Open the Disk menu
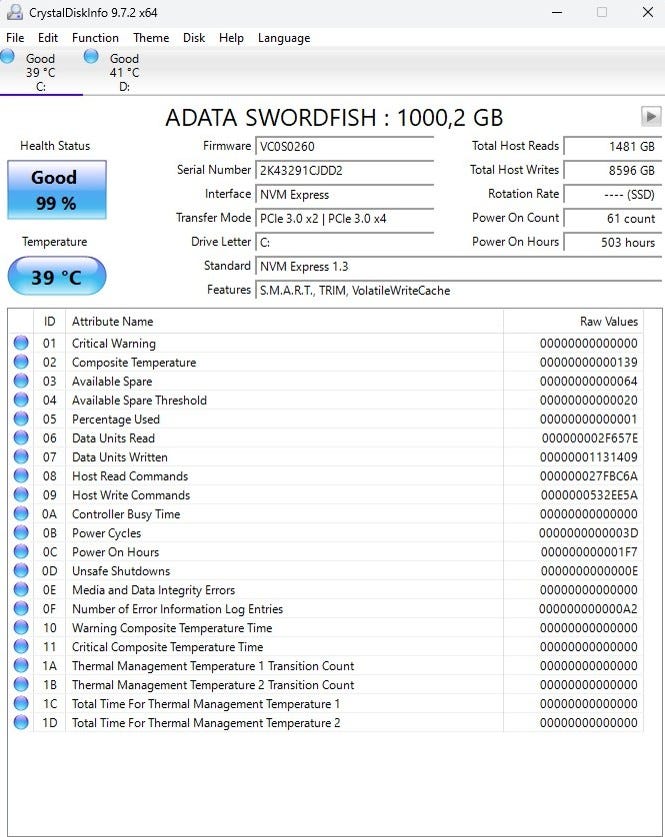Viewport: 665px width, 837px height. click(x=194, y=38)
